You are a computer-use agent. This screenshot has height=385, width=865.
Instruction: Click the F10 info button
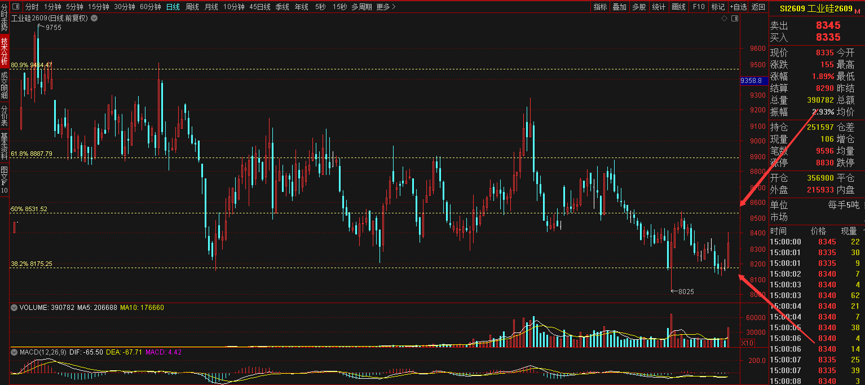point(698,7)
